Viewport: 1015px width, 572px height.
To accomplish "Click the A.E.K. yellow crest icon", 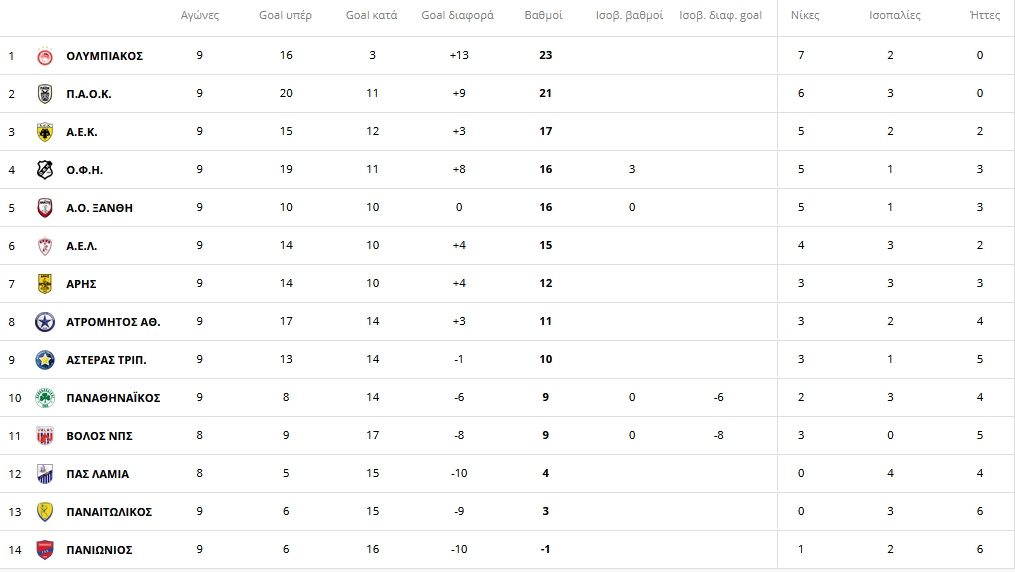I will tap(44, 132).
